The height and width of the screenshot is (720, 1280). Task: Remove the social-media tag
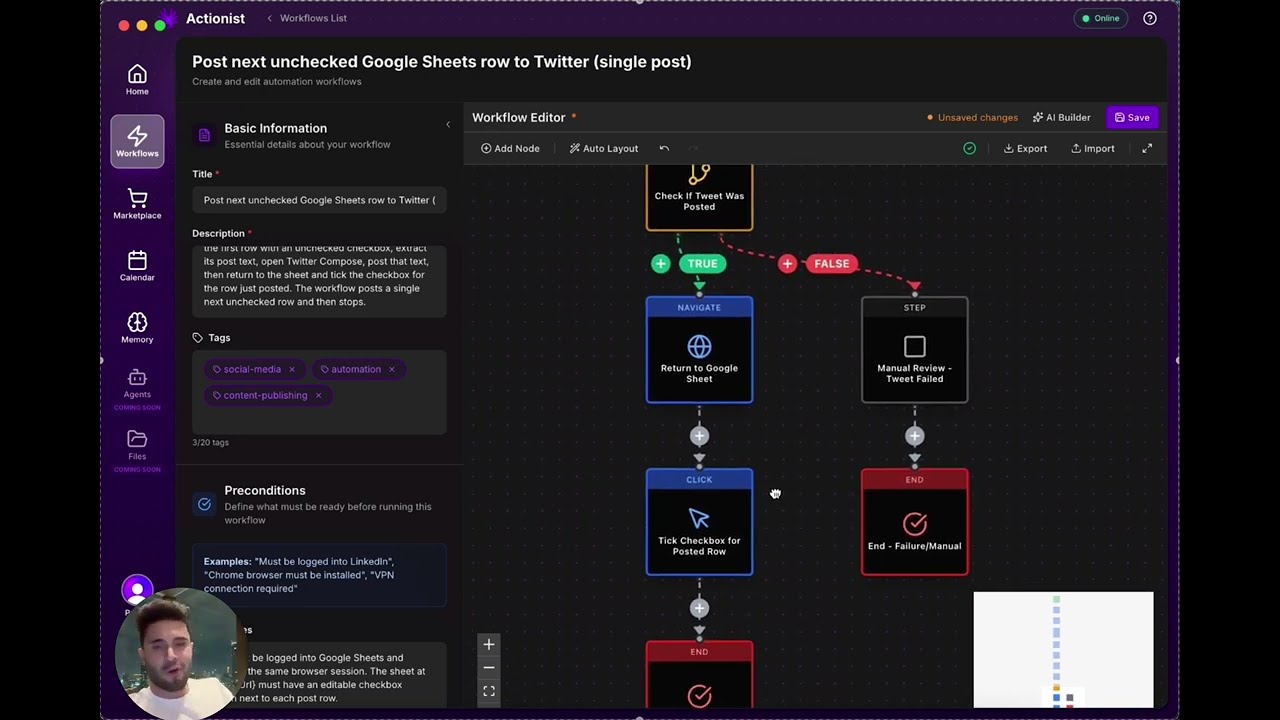[292, 369]
